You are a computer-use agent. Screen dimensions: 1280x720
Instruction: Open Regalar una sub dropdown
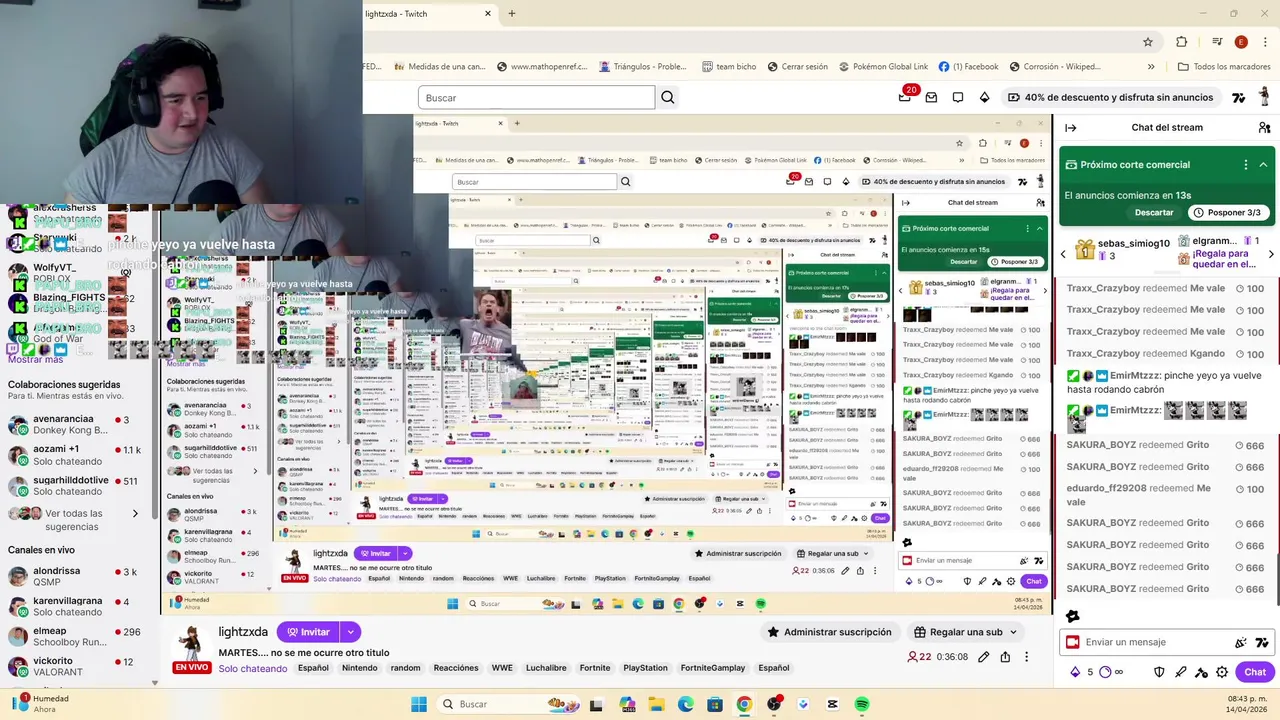tap(966, 632)
